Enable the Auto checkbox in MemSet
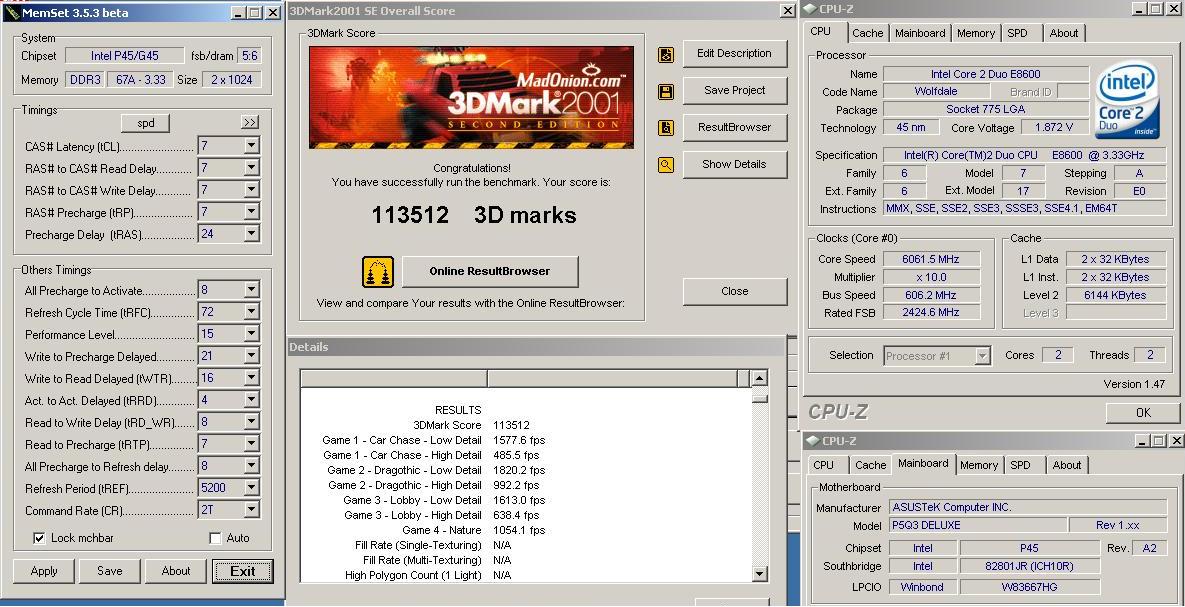 click(x=215, y=538)
